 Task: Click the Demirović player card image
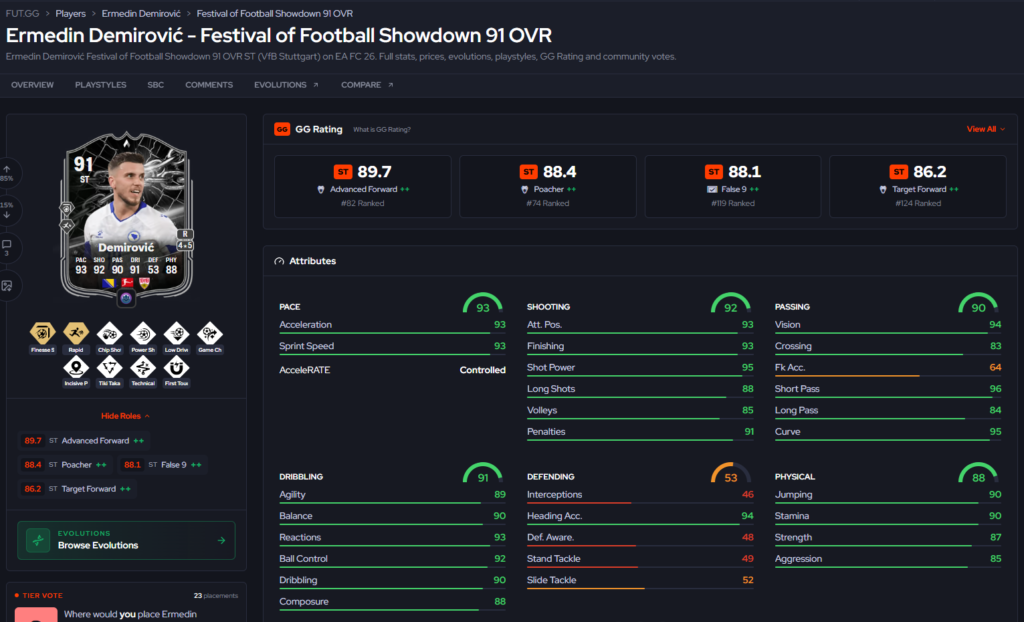point(126,218)
